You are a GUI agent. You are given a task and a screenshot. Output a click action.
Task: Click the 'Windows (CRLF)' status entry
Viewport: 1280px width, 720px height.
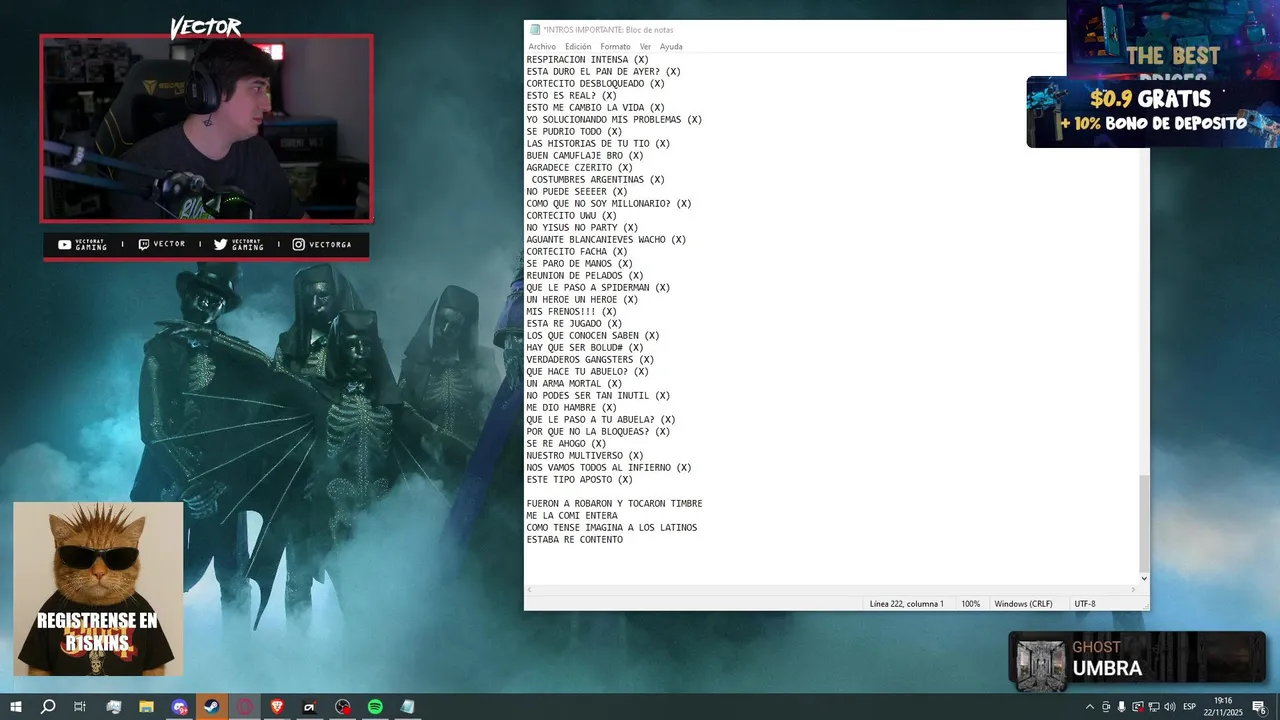pyautogui.click(x=1023, y=604)
